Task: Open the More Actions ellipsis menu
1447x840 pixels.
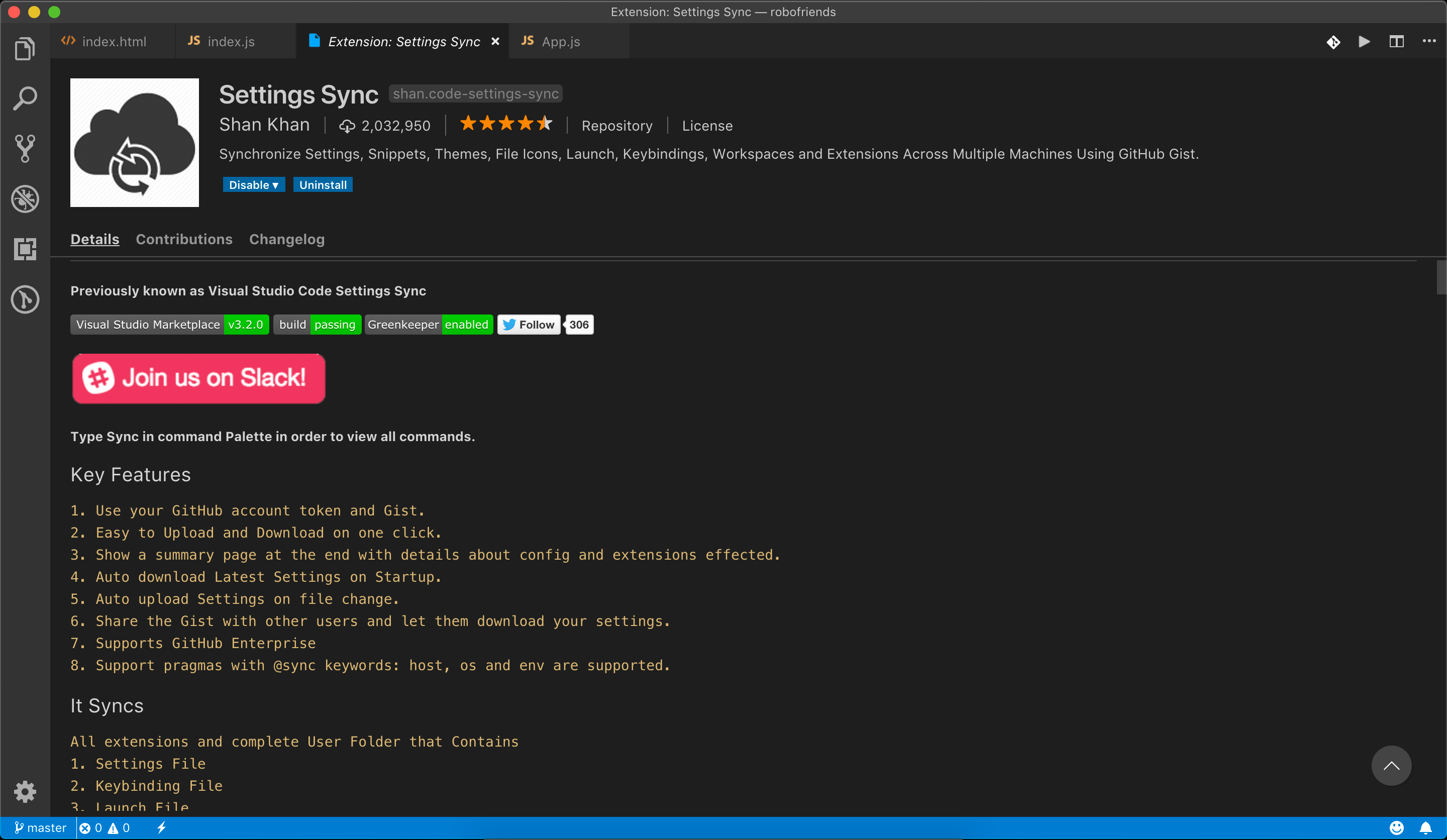Action: pos(1429,41)
